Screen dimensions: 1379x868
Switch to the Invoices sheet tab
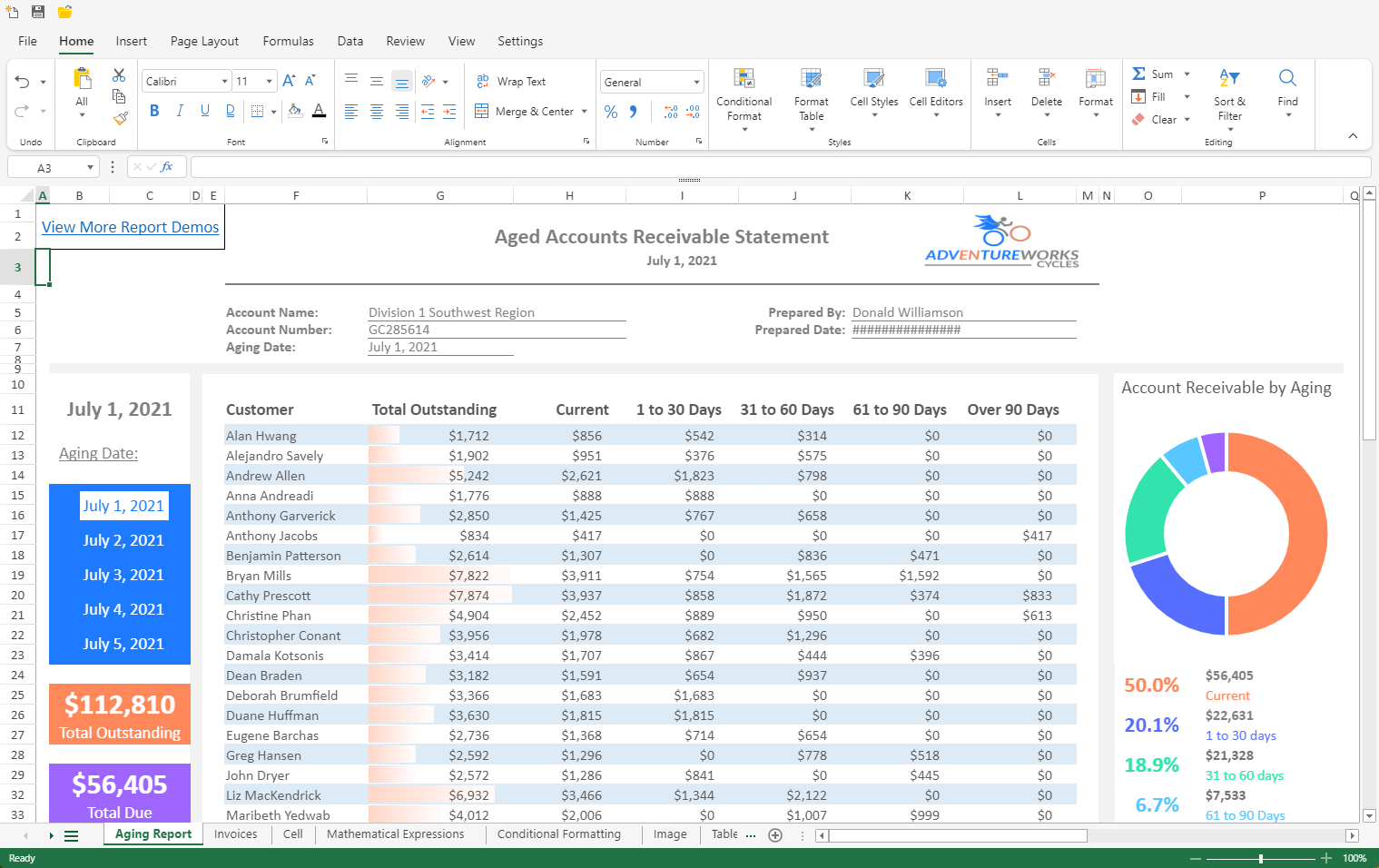point(235,834)
